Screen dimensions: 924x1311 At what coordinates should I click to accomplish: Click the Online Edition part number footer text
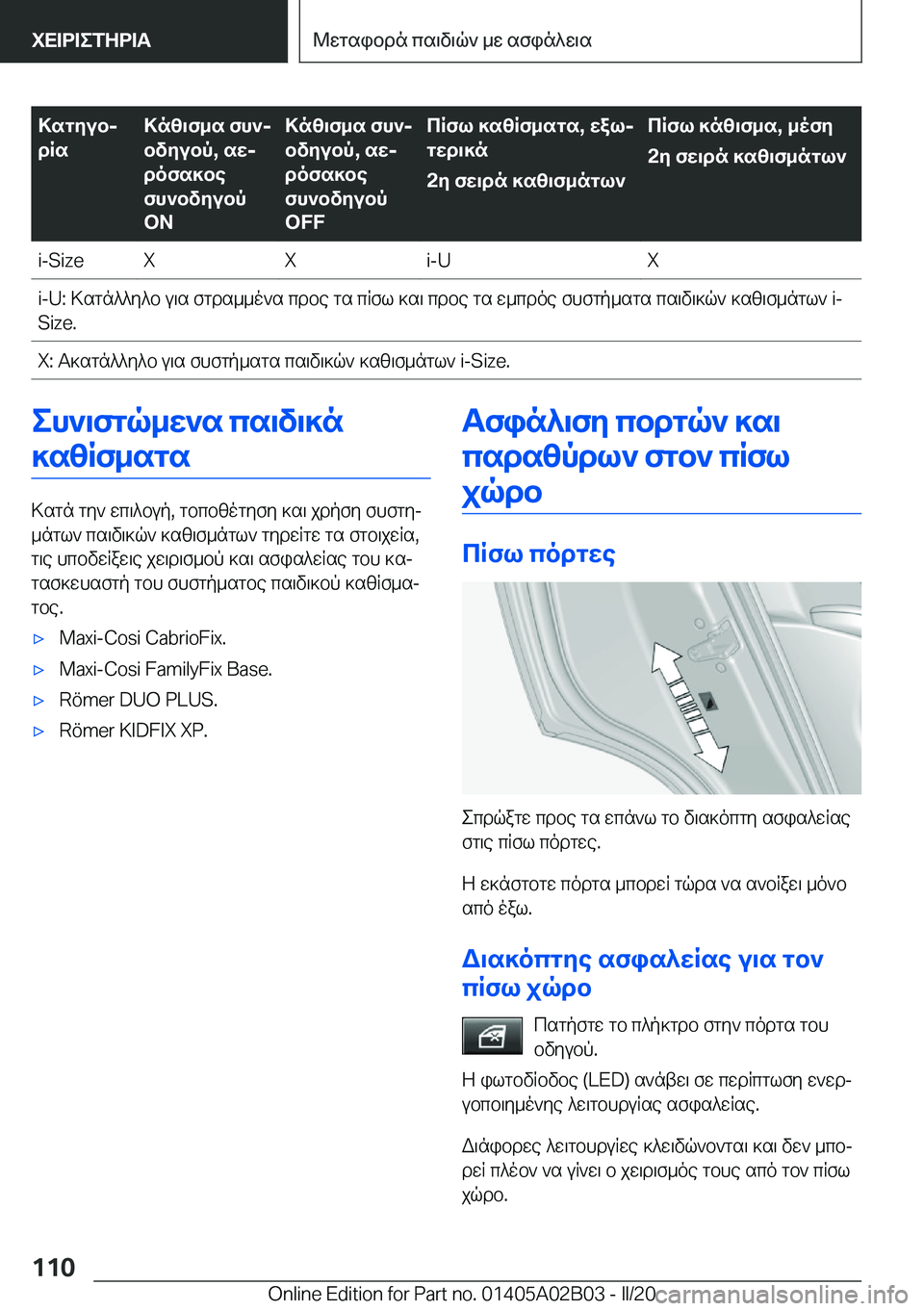[x=462, y=1294]
